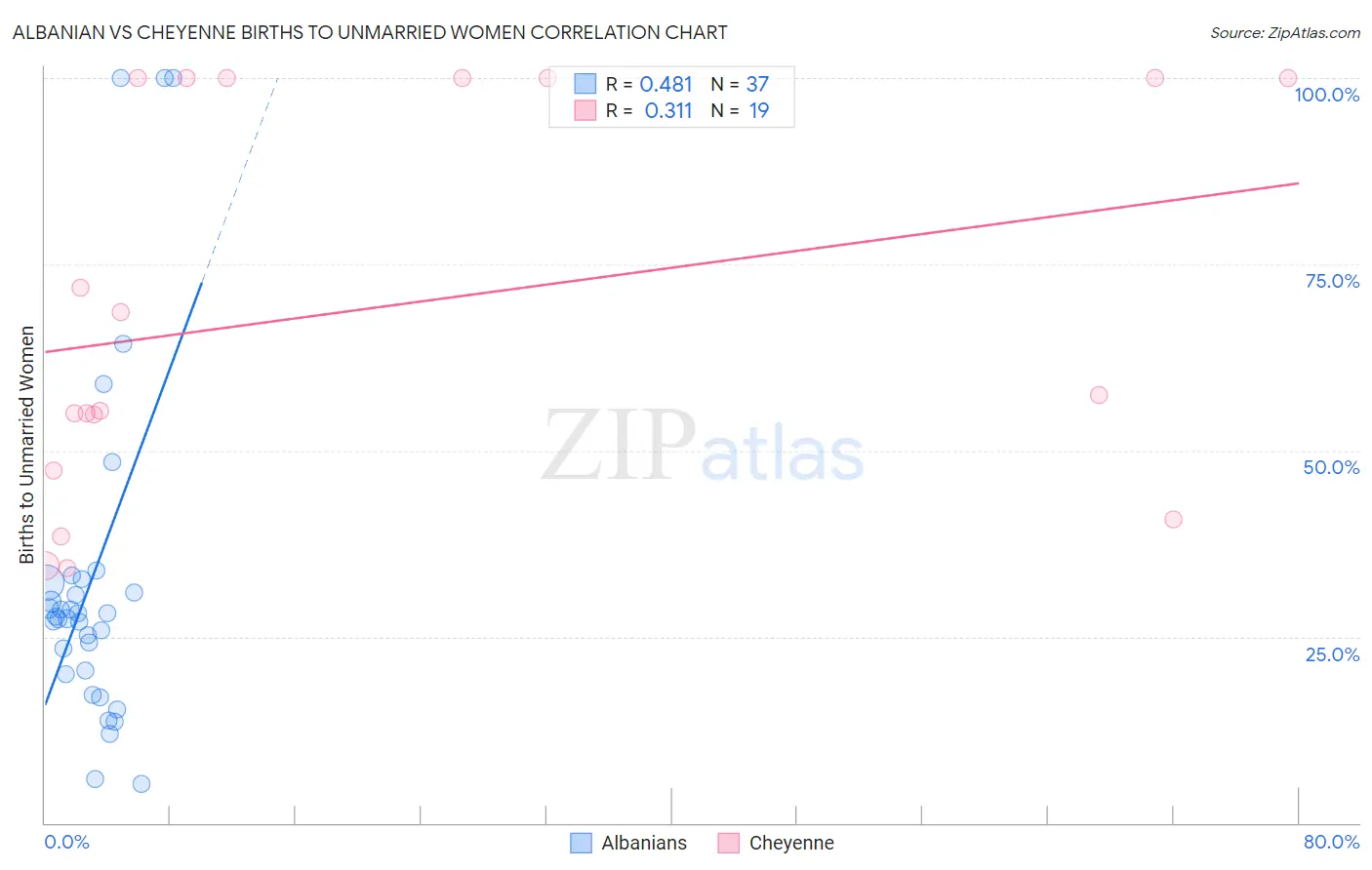Click the Albanians blue legend swatch
1372x870 pixels.
(581, 843)
